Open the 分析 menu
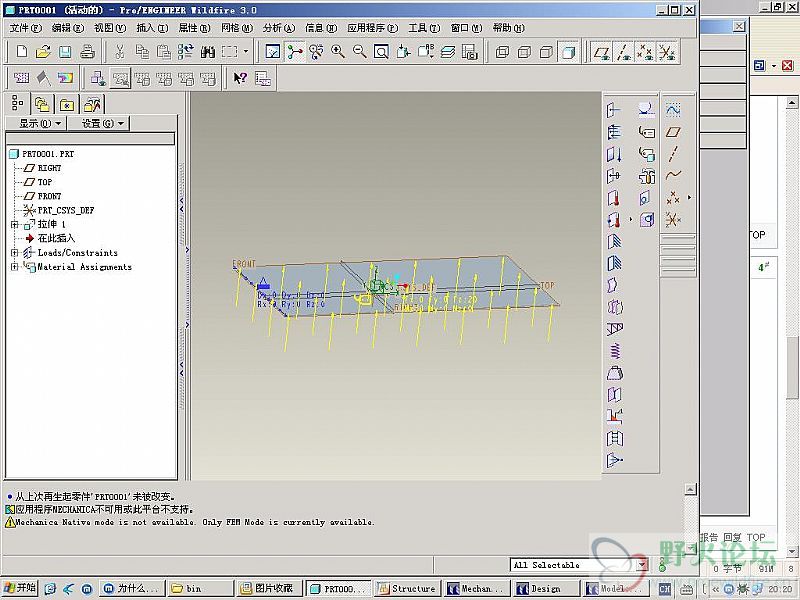 [279, 28]
